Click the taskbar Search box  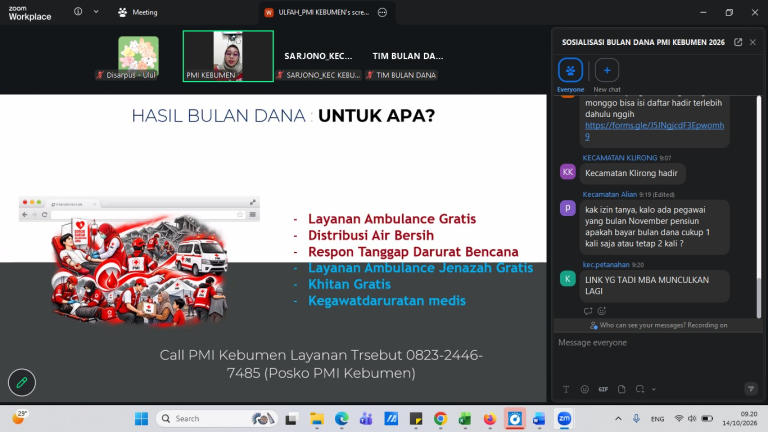(216, 419)
